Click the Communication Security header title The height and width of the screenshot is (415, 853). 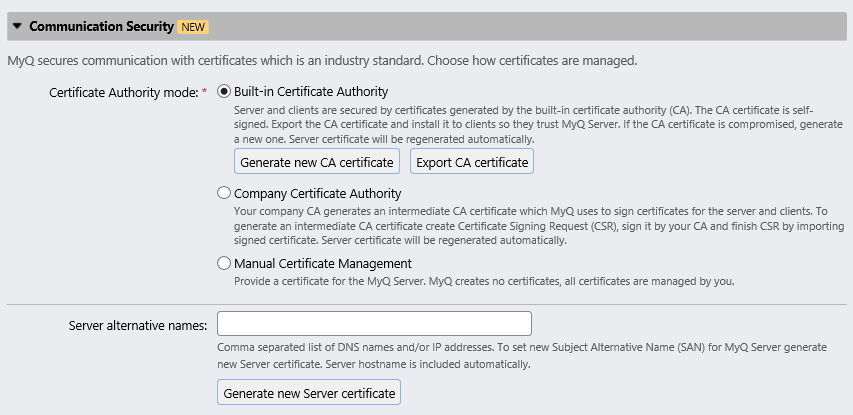(101, 27)
